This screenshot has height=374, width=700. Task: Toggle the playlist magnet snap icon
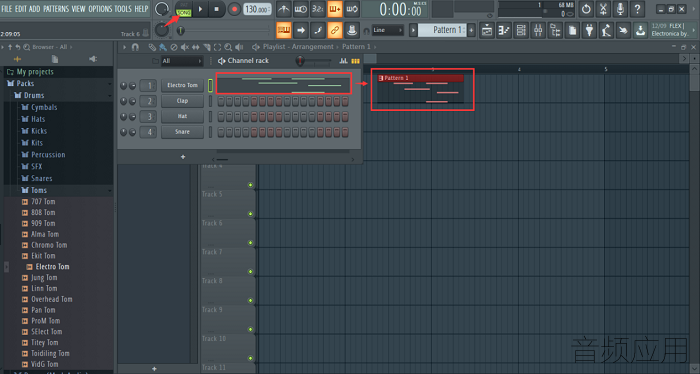click(x=135, y=47)
